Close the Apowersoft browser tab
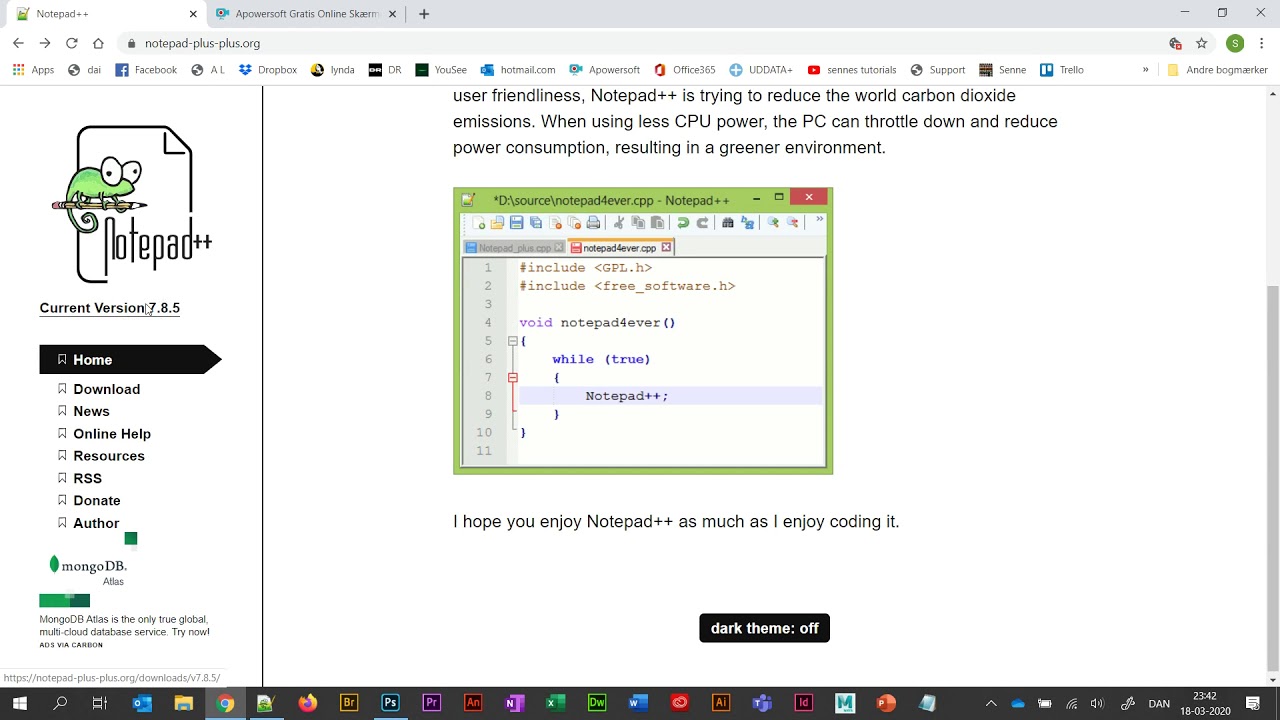This screenshot has height=720, width=1280. tap(393, 14)
